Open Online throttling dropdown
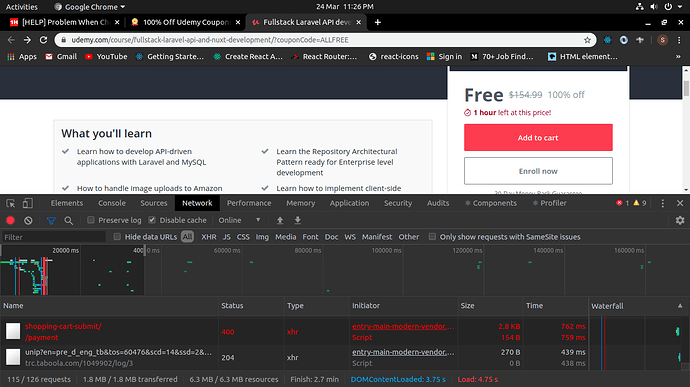The width and height of the screenshot is (690, 387). 239,220
